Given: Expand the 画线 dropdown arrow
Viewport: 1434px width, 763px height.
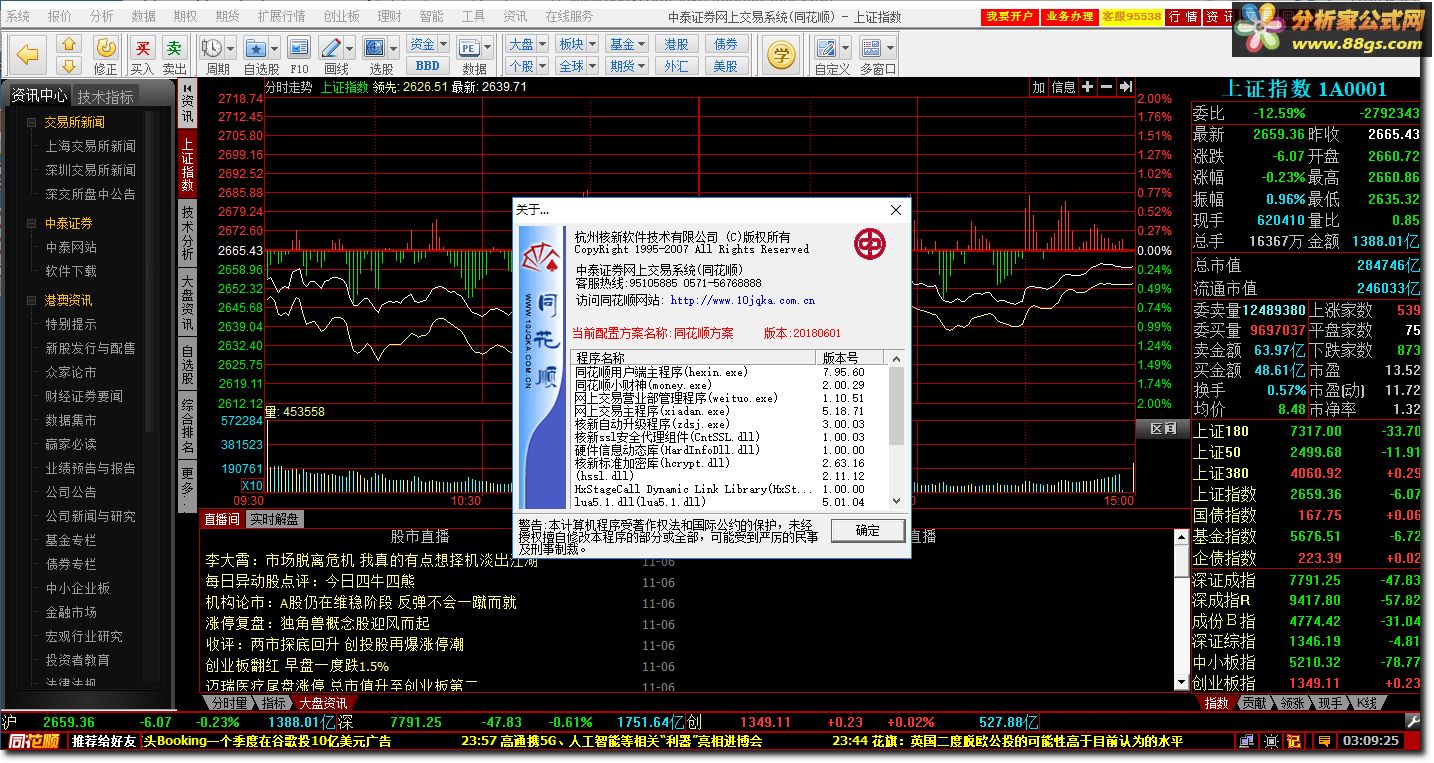Looking at the screenshot, I should point(350,48).
